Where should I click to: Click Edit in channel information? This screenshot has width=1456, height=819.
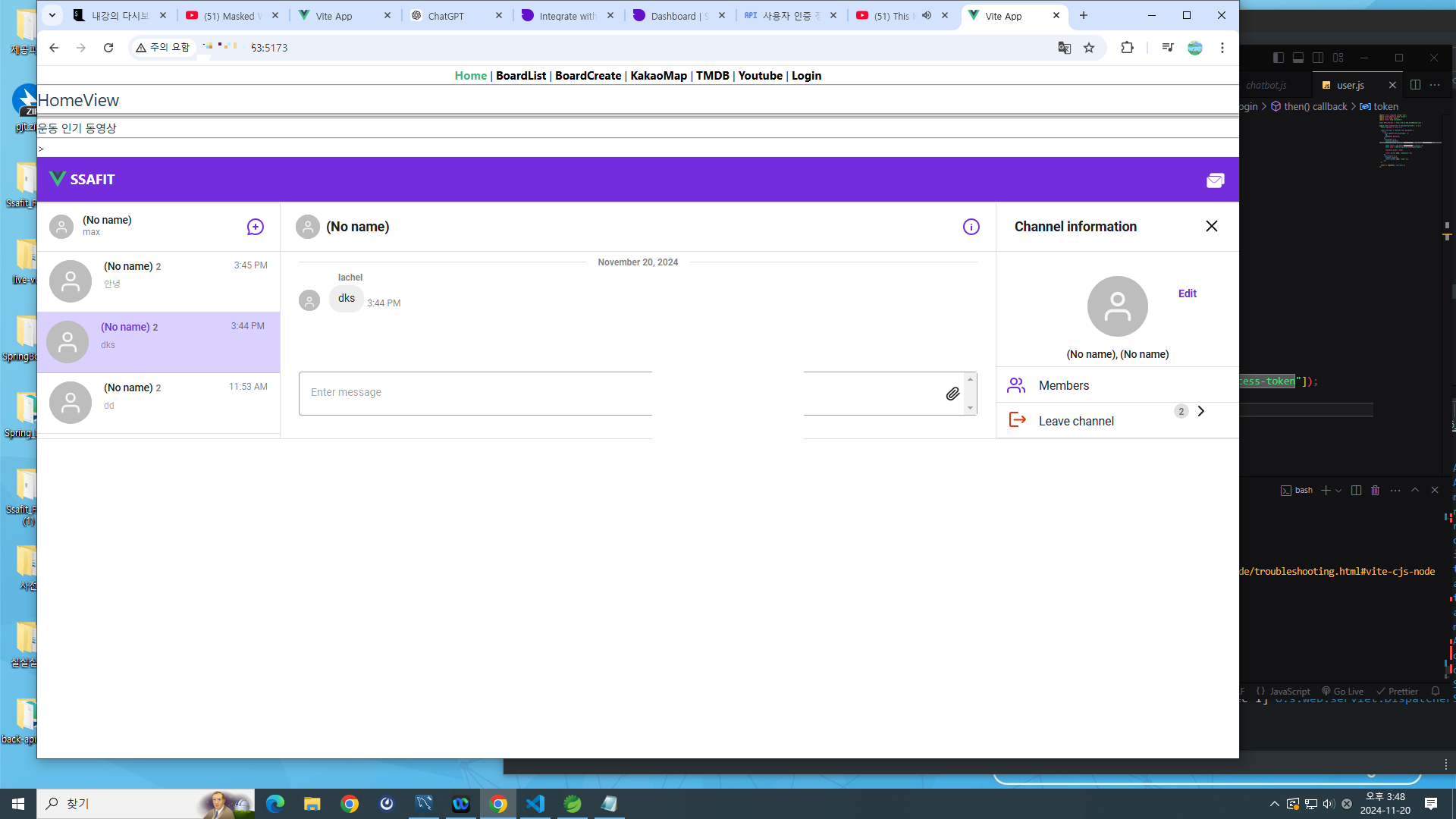tap(1188, 293)
